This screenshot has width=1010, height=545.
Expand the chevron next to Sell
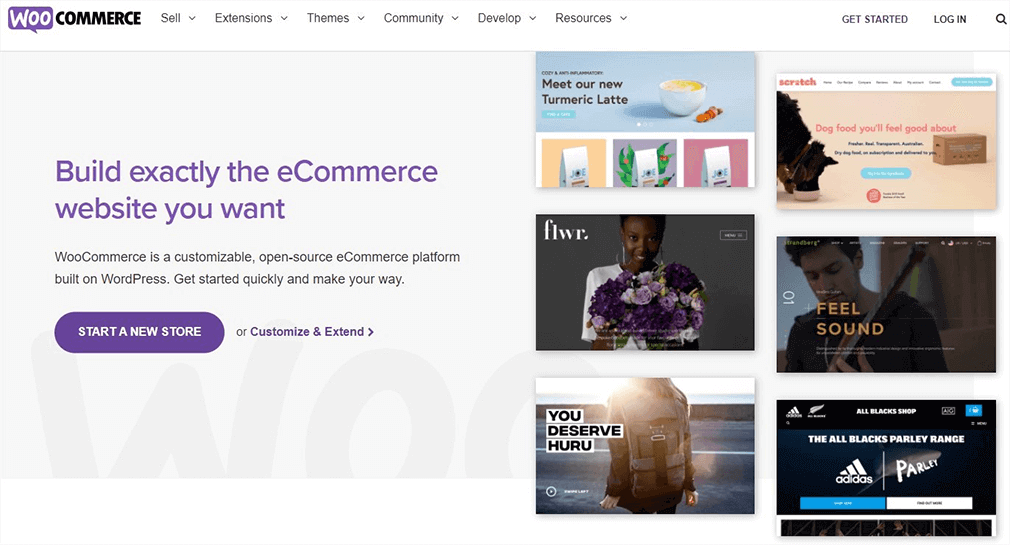(192, 19)
